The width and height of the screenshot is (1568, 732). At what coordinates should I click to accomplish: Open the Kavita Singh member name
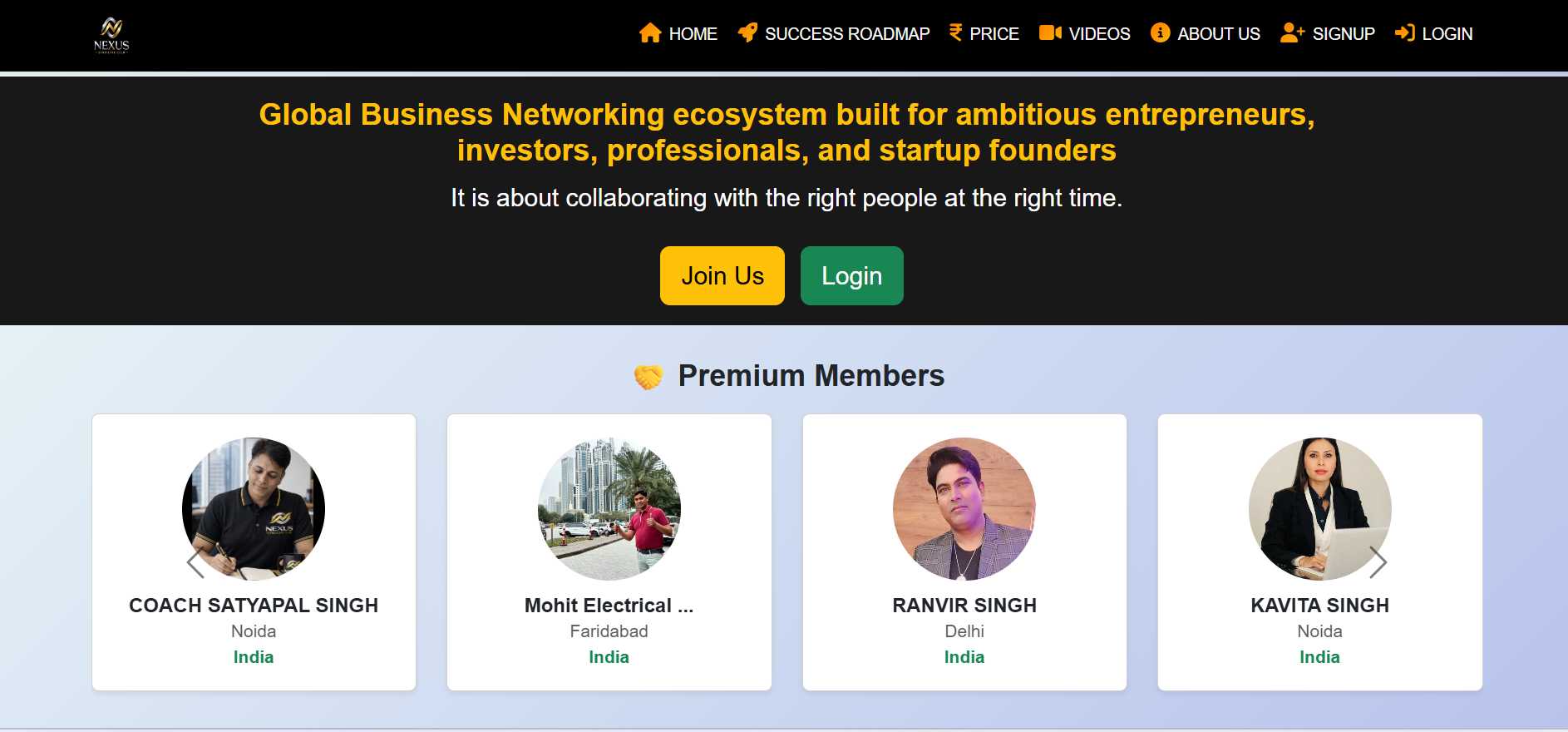pyautogui.click(x=1319, y=606)
